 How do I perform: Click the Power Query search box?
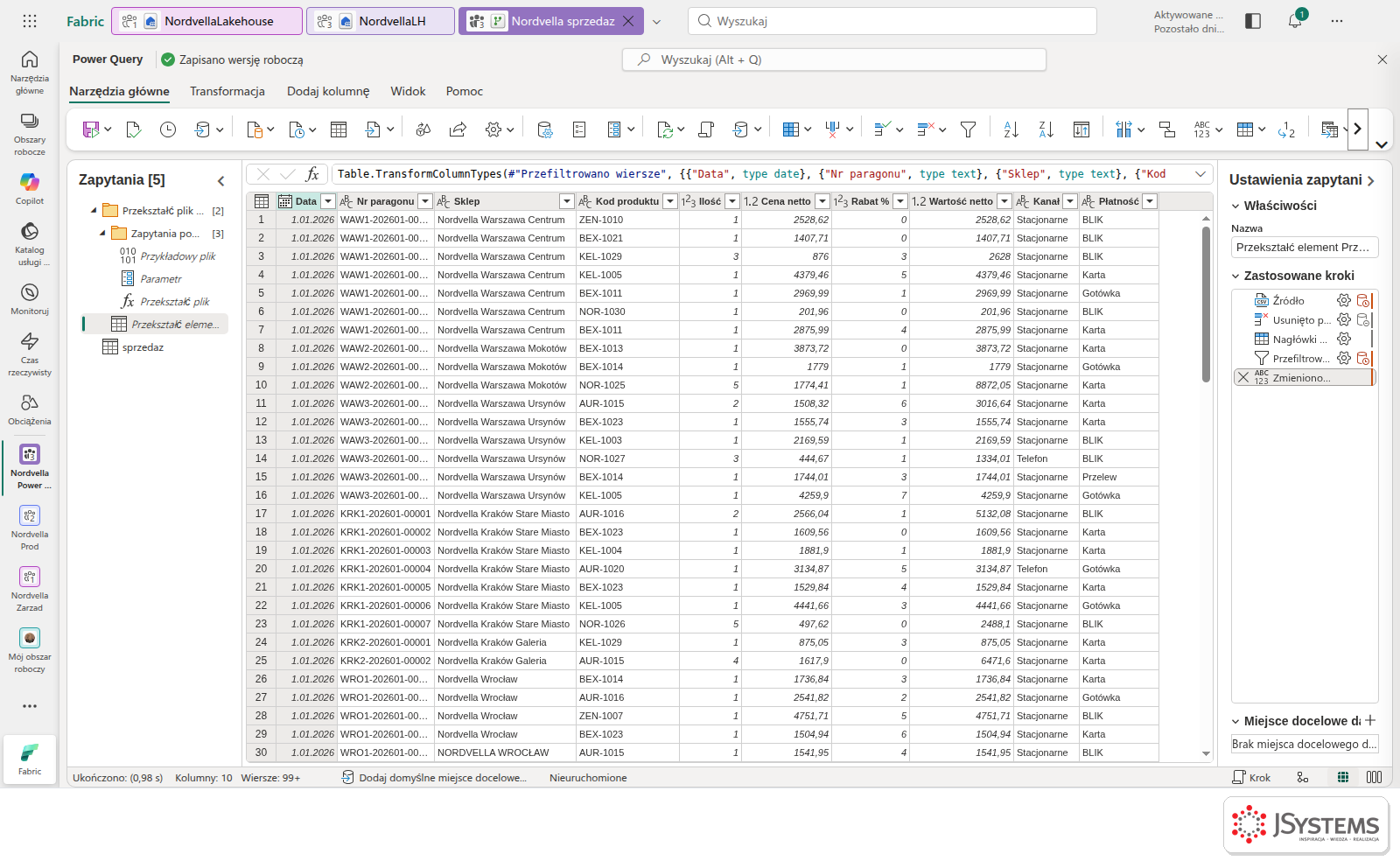point(834,59)
